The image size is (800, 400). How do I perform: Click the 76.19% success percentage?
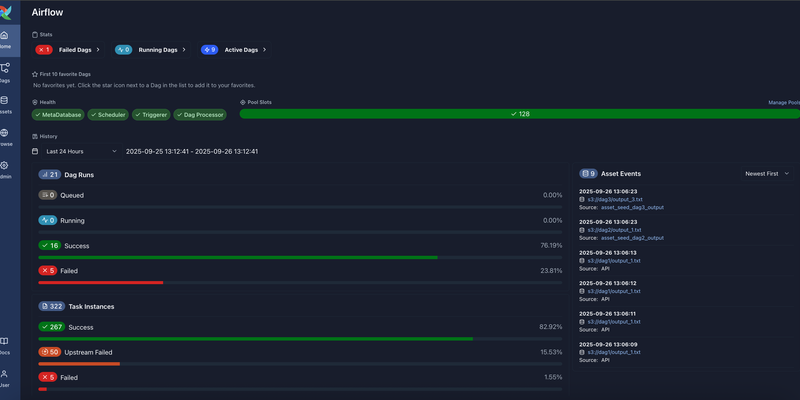coord(551,245)
